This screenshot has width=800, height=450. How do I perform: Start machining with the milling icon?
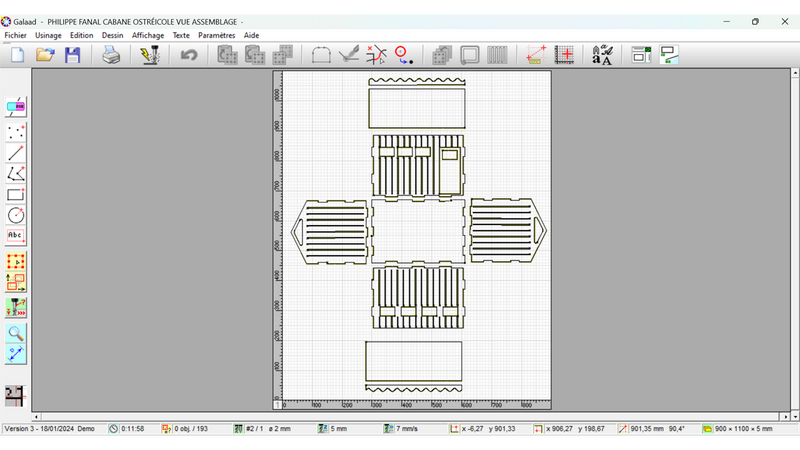tap(150, 56)
